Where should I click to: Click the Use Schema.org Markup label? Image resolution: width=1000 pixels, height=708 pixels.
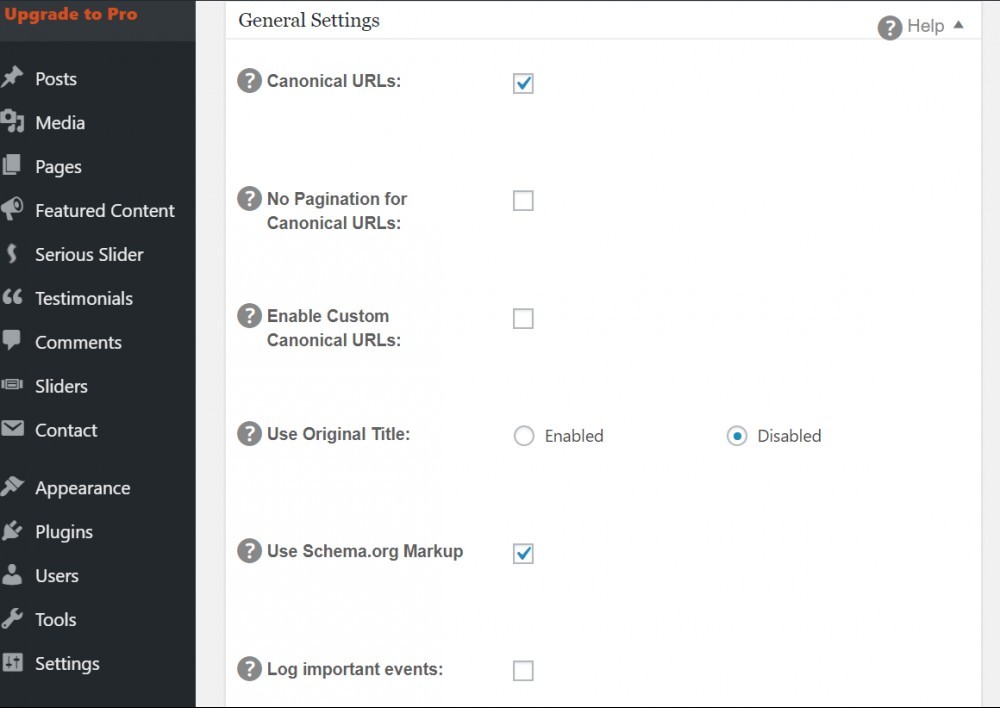[x=365, y=551]
